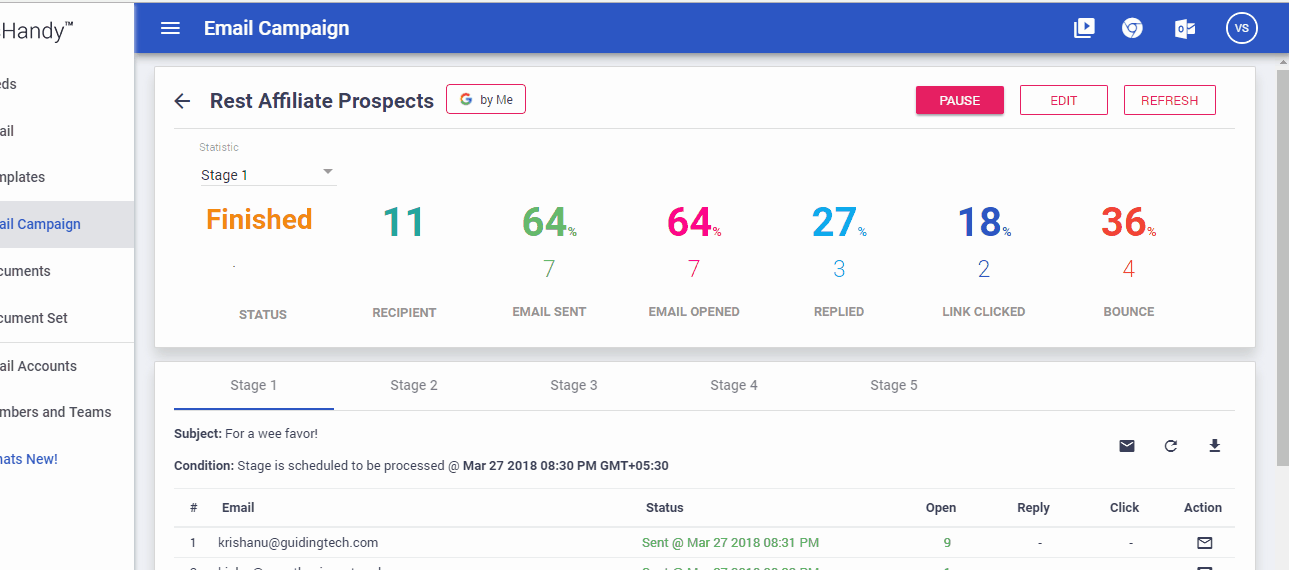The image size is (1289, 570).
Task: Click the krishanu@guidingtech.com email cell
Action: pyautogui.click(x=298, y=543)
